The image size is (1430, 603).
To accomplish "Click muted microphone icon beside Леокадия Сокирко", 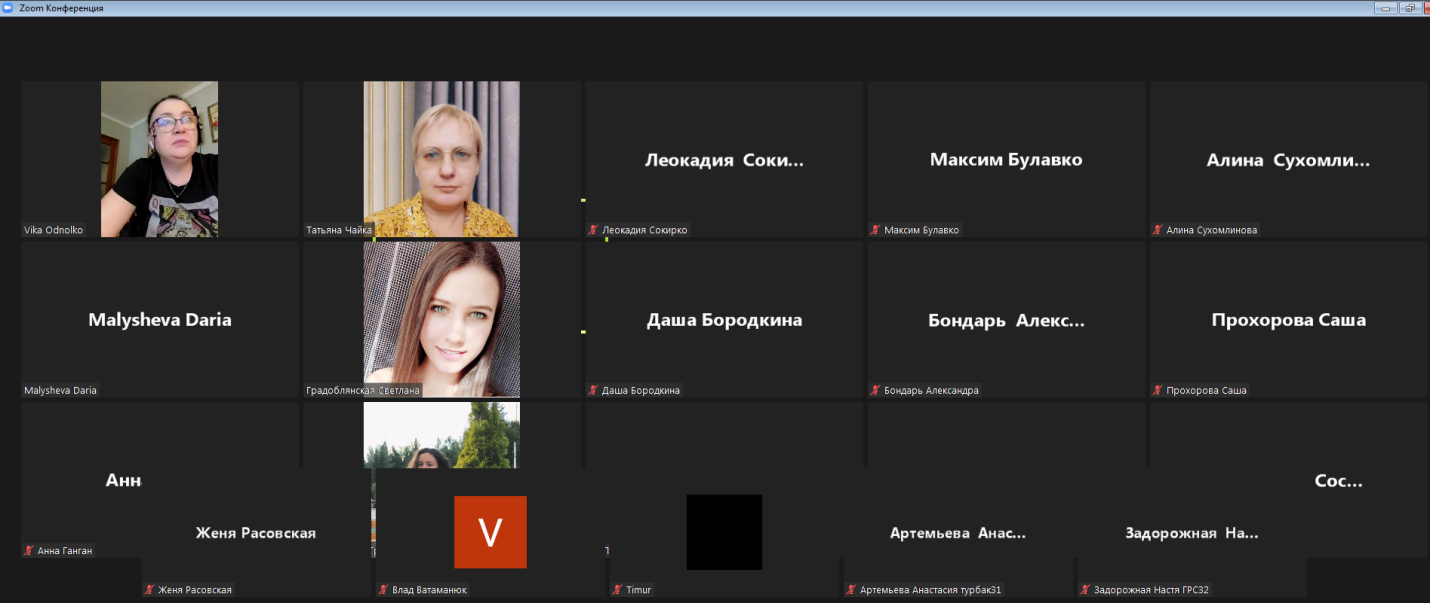I will 594,230.
